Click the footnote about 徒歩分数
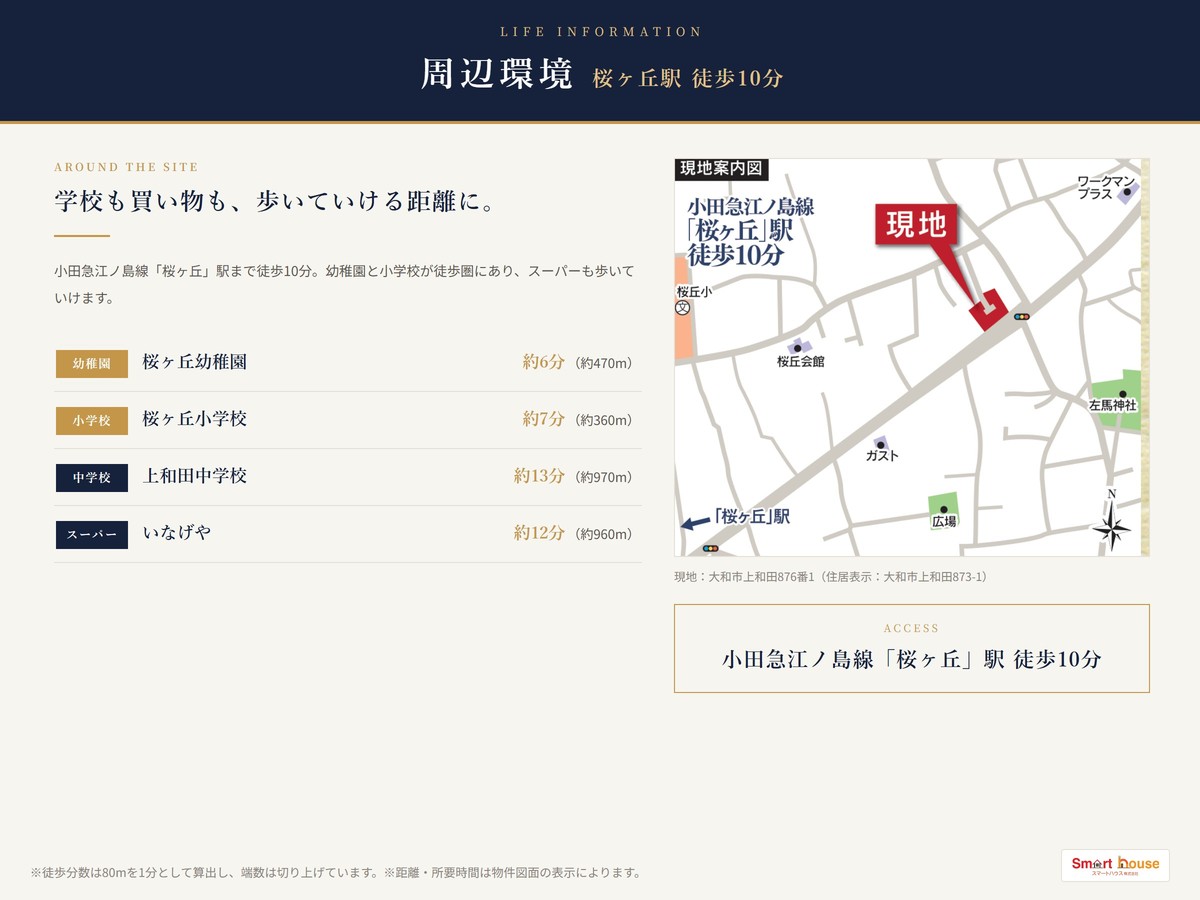The width and height of the screenshot is (1200, 900). pyautogui.click(x=335, y=872)
